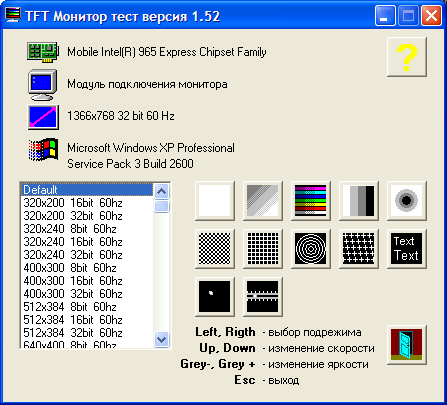This screenshot has width=447, height=405.
Task: Click the mode list scroll down arrow
Action: click(162, 339)
